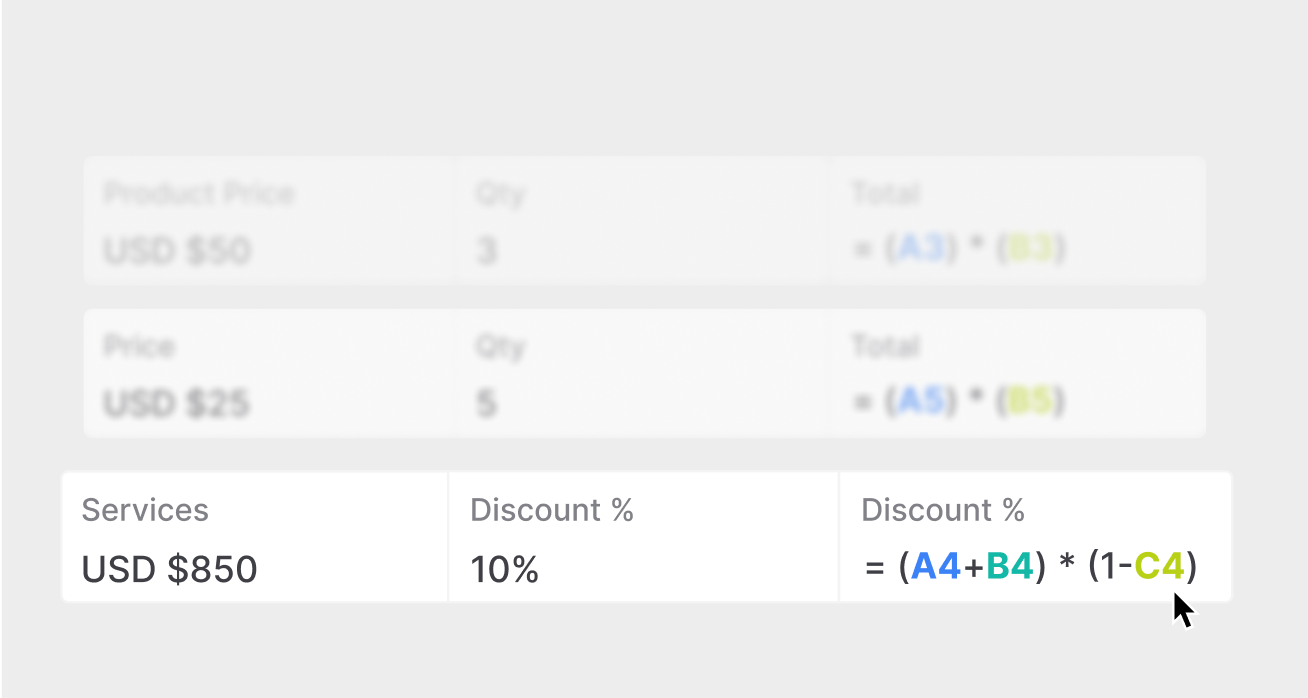Select the USD $25 price value
Viewport: 1308px width, 698px height.
pos(177,404)
